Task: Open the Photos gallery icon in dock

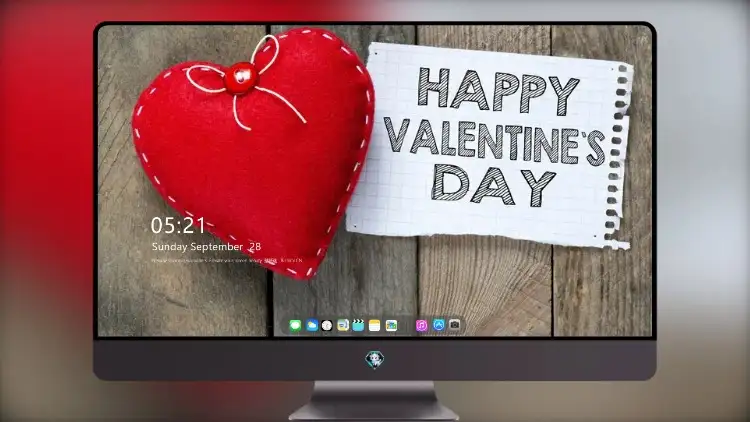Action: click(391, 326)
